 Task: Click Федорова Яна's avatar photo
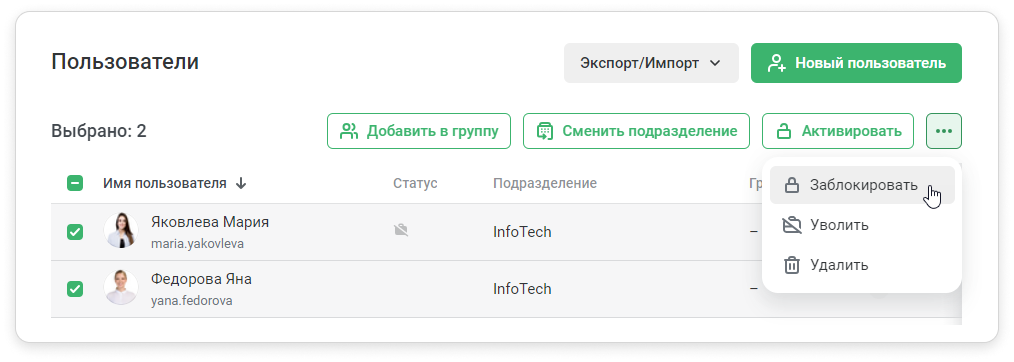[x=121, y=288]
